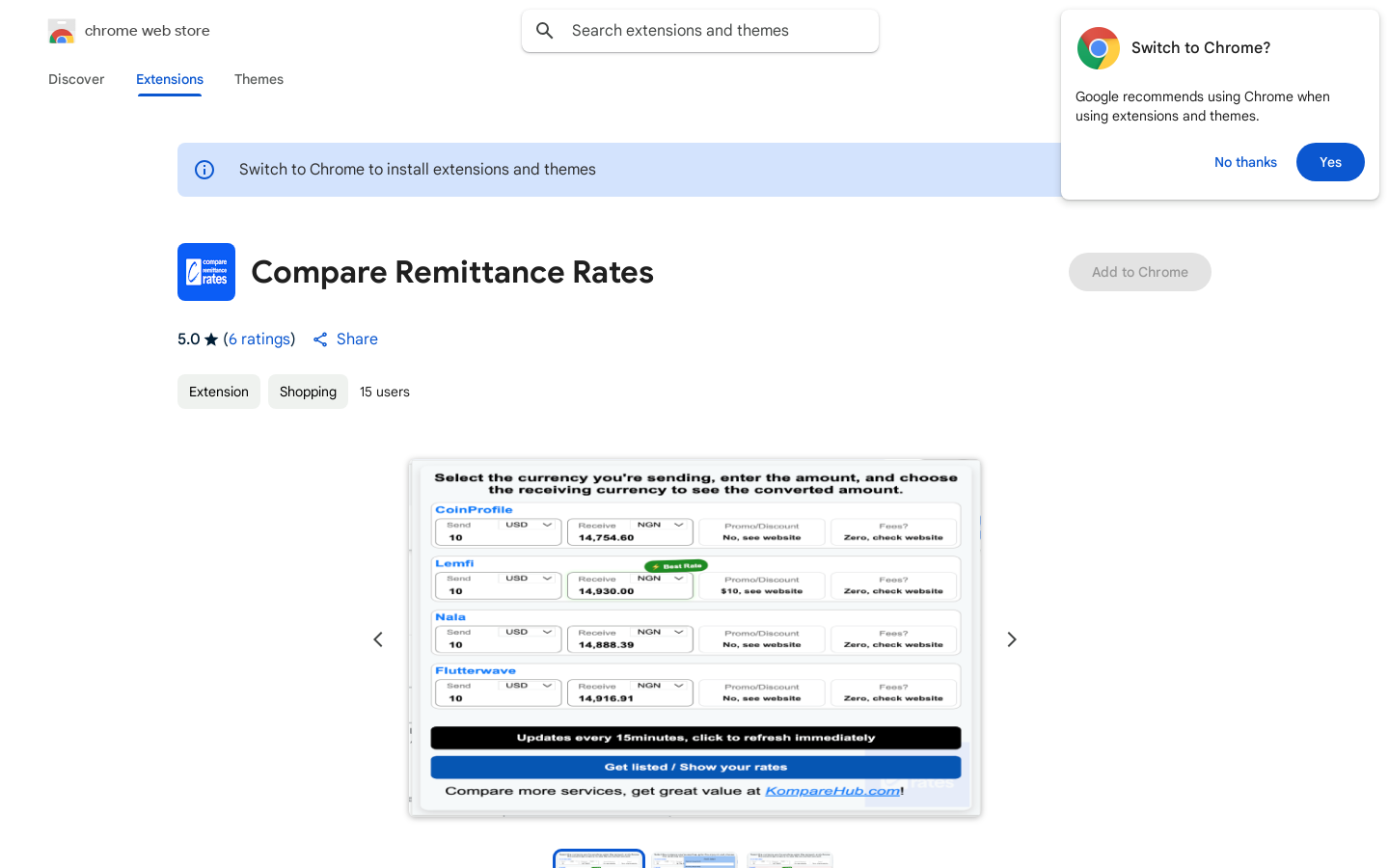This screenshot has height=868, width=1389.
Task: Dismiss popup with No thanks
Action: tap(1245, 162)
